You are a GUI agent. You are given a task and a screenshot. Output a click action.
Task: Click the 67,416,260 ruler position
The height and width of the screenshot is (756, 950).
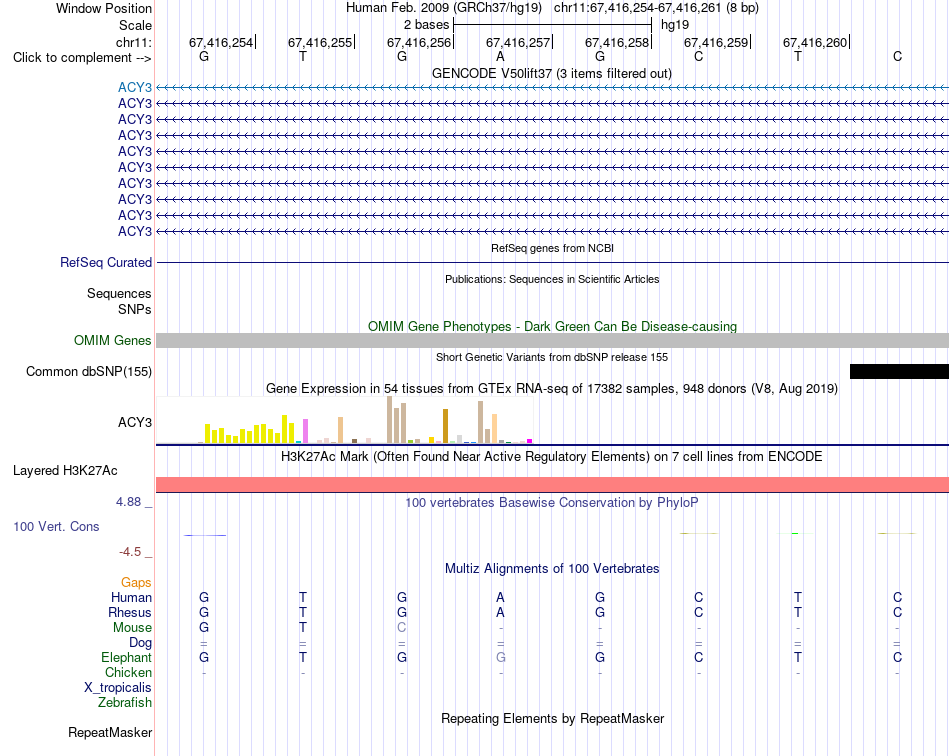coord(815,42)
